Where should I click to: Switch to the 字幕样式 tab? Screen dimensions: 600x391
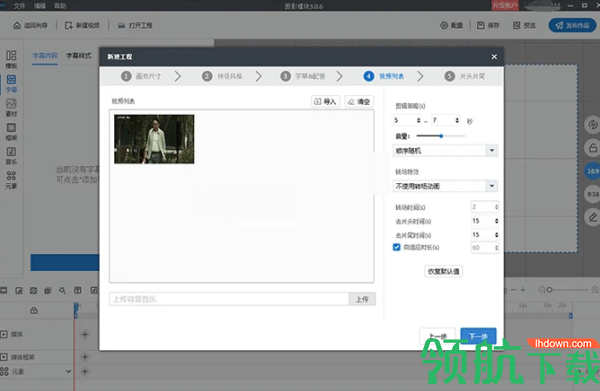pyautogui.click(x=79, y=56)
